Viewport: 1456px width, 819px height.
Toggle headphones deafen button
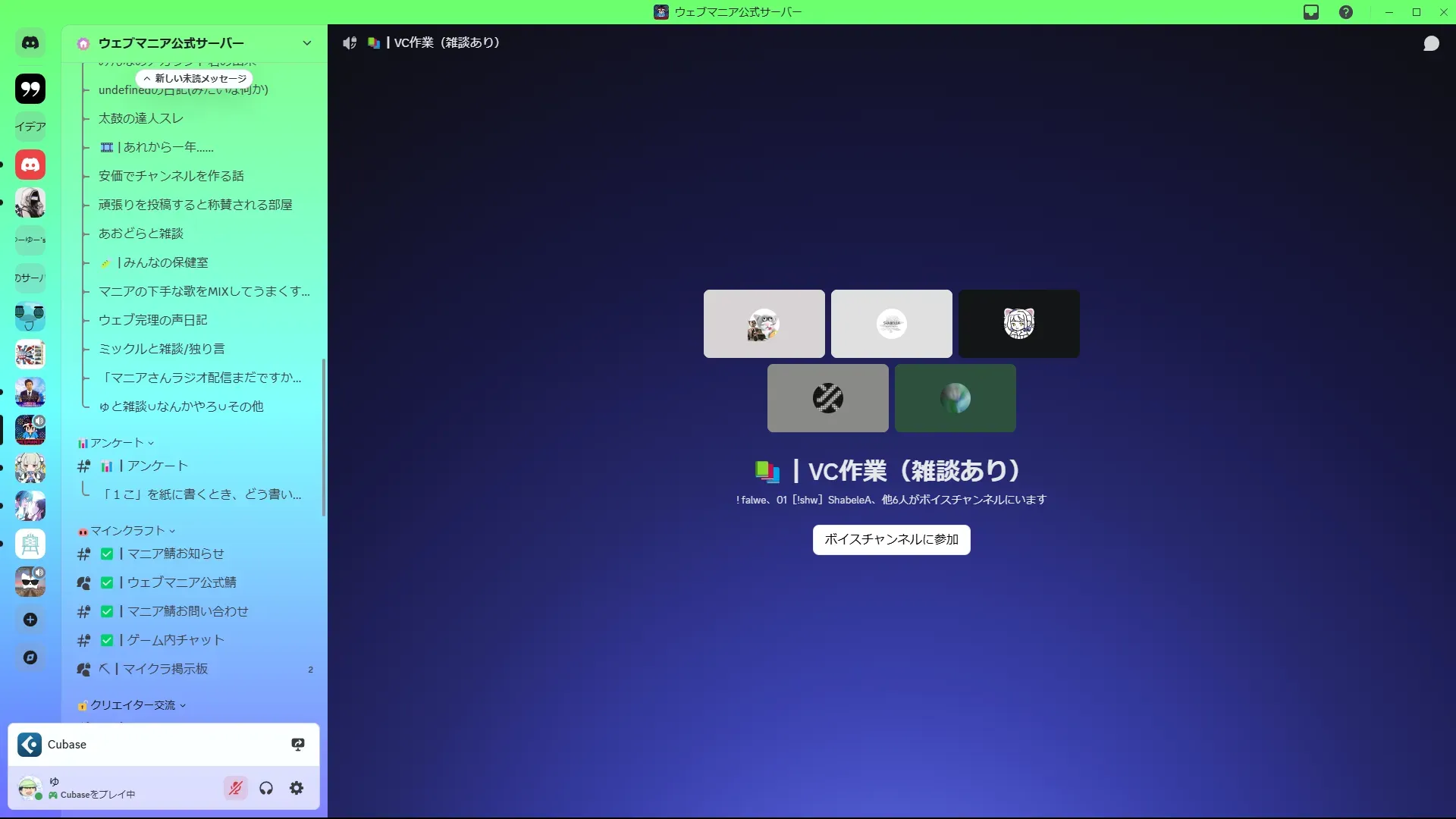266,788
